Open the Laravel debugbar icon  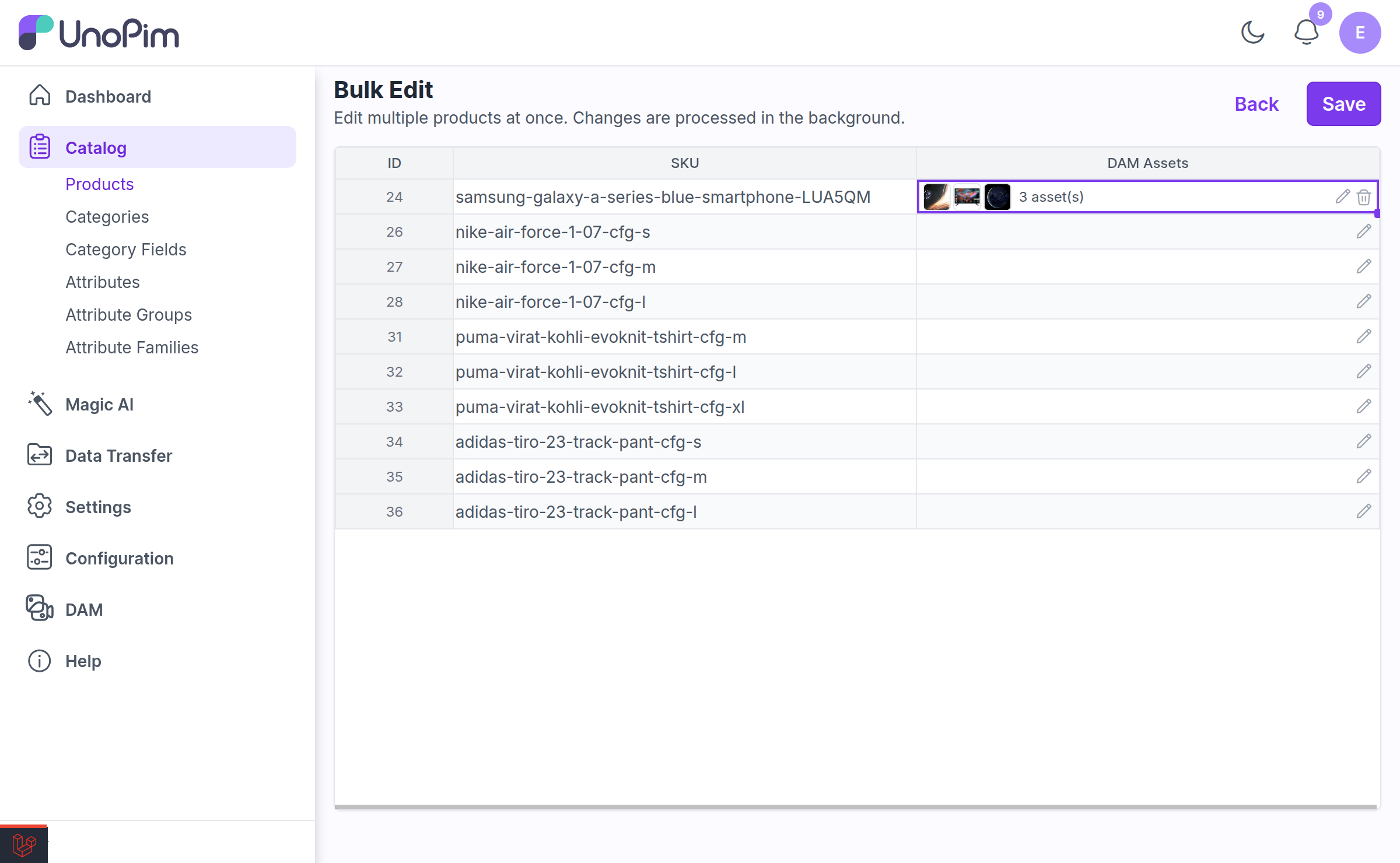[x=24, y=844]
